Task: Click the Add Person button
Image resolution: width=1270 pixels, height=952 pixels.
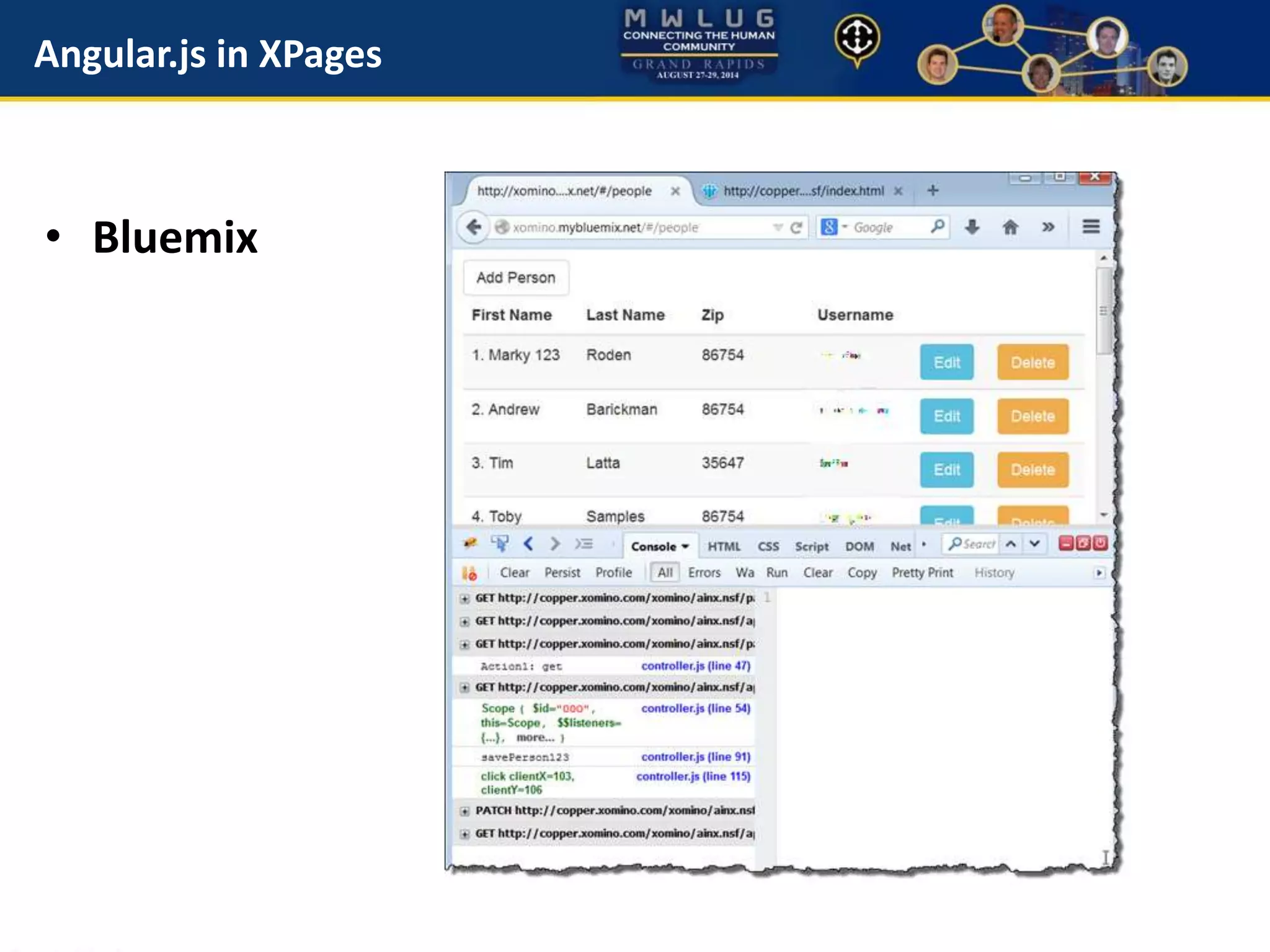Action: [x=516, y=278]
